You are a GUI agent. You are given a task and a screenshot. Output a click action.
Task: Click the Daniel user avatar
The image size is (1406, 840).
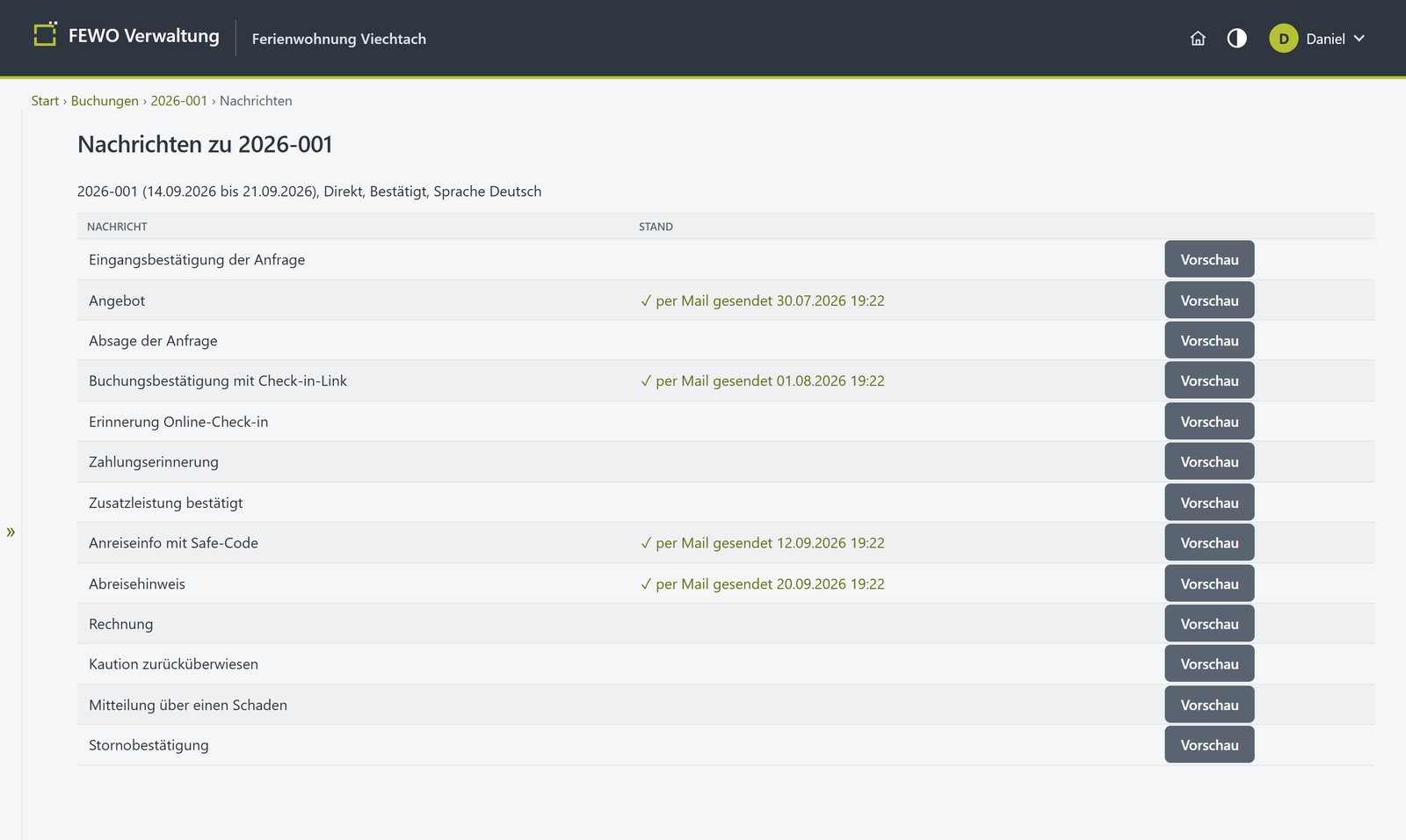point(1283,39)
